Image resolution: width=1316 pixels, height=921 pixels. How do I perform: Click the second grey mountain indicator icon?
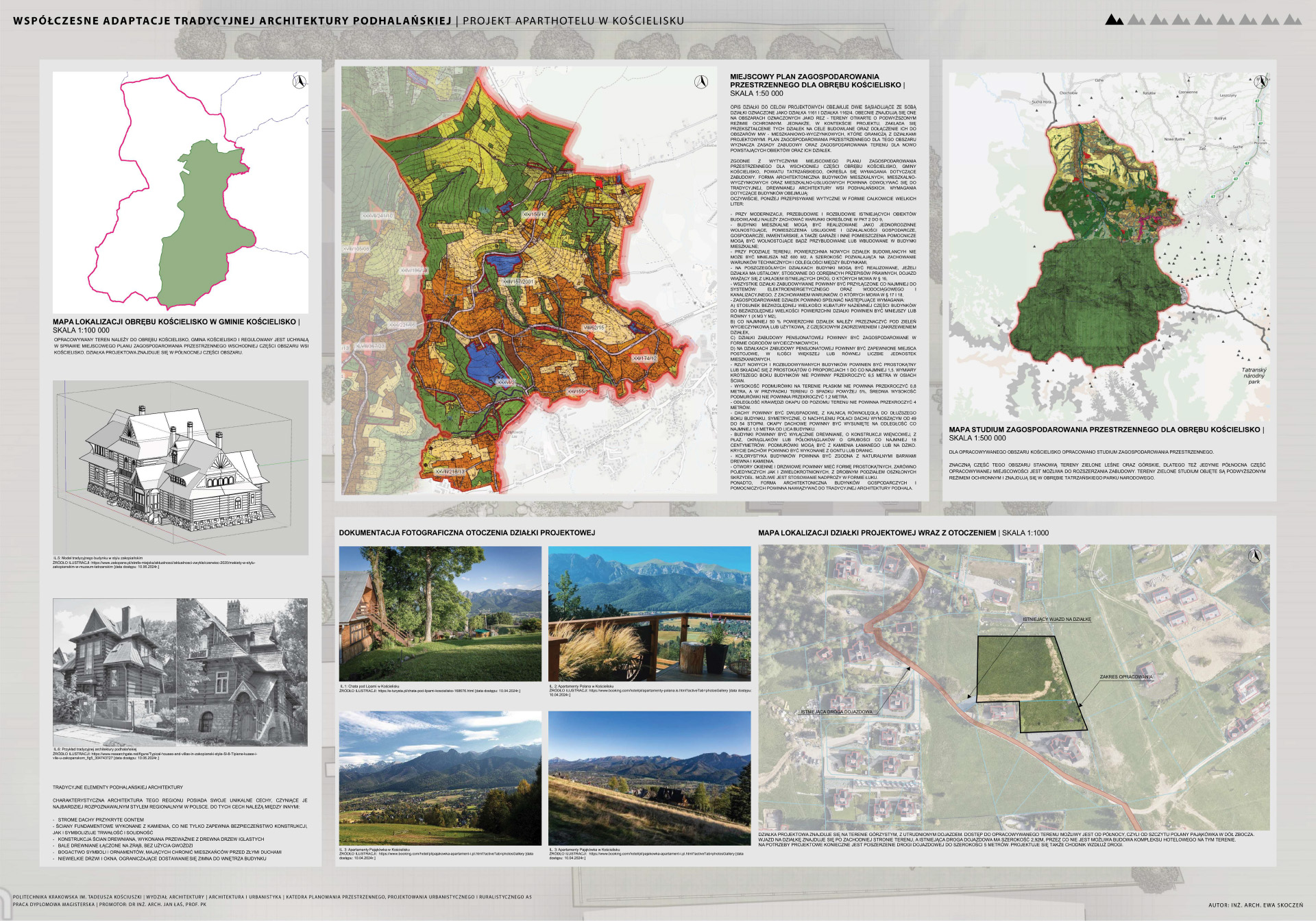1158,20
